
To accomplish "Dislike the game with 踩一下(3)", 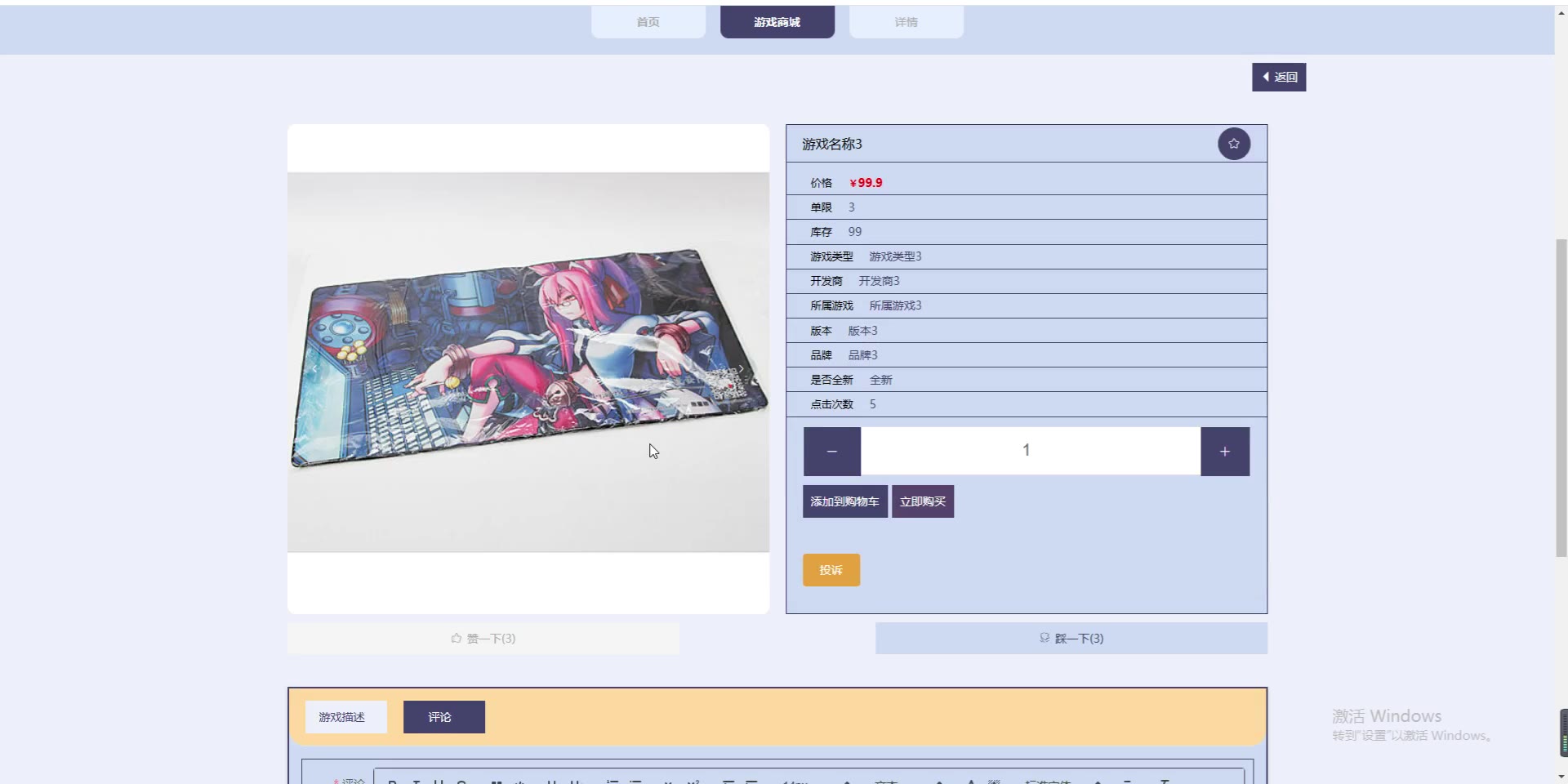I will coord(1071,639).
